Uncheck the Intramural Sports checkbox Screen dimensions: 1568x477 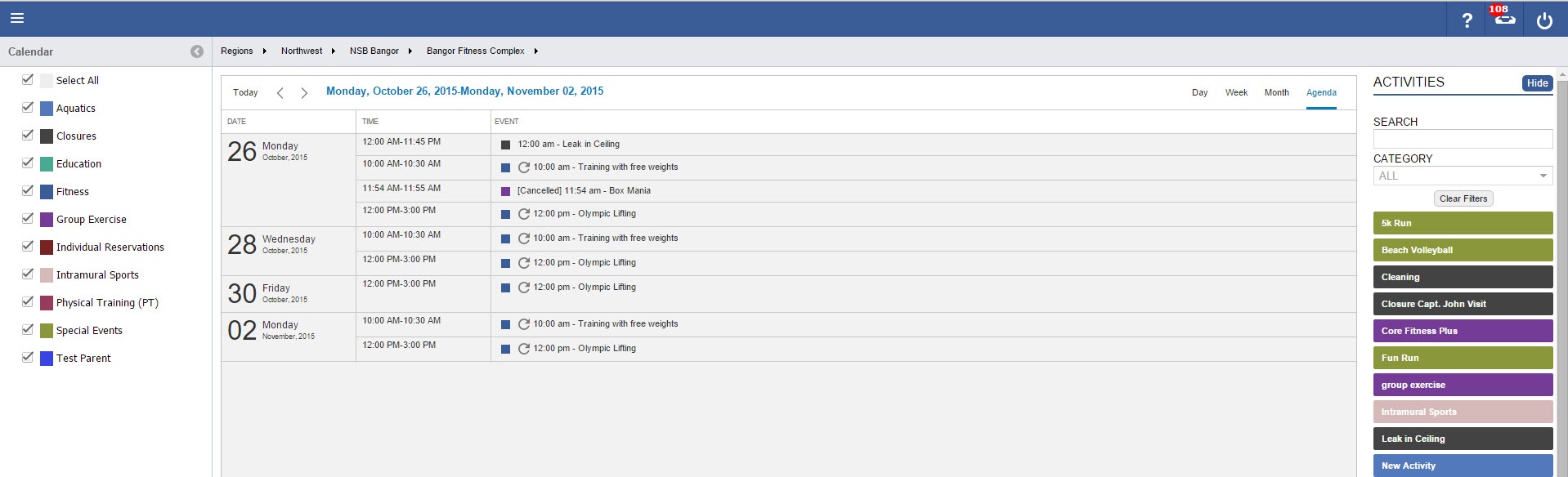click(x=28, y=274)
